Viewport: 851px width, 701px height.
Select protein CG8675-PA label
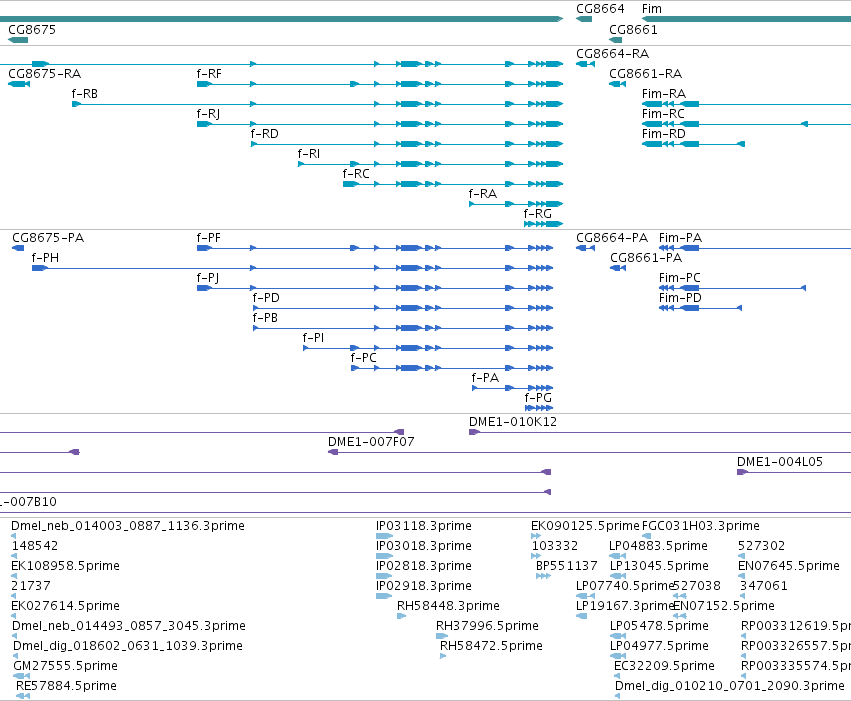point(48,238)
